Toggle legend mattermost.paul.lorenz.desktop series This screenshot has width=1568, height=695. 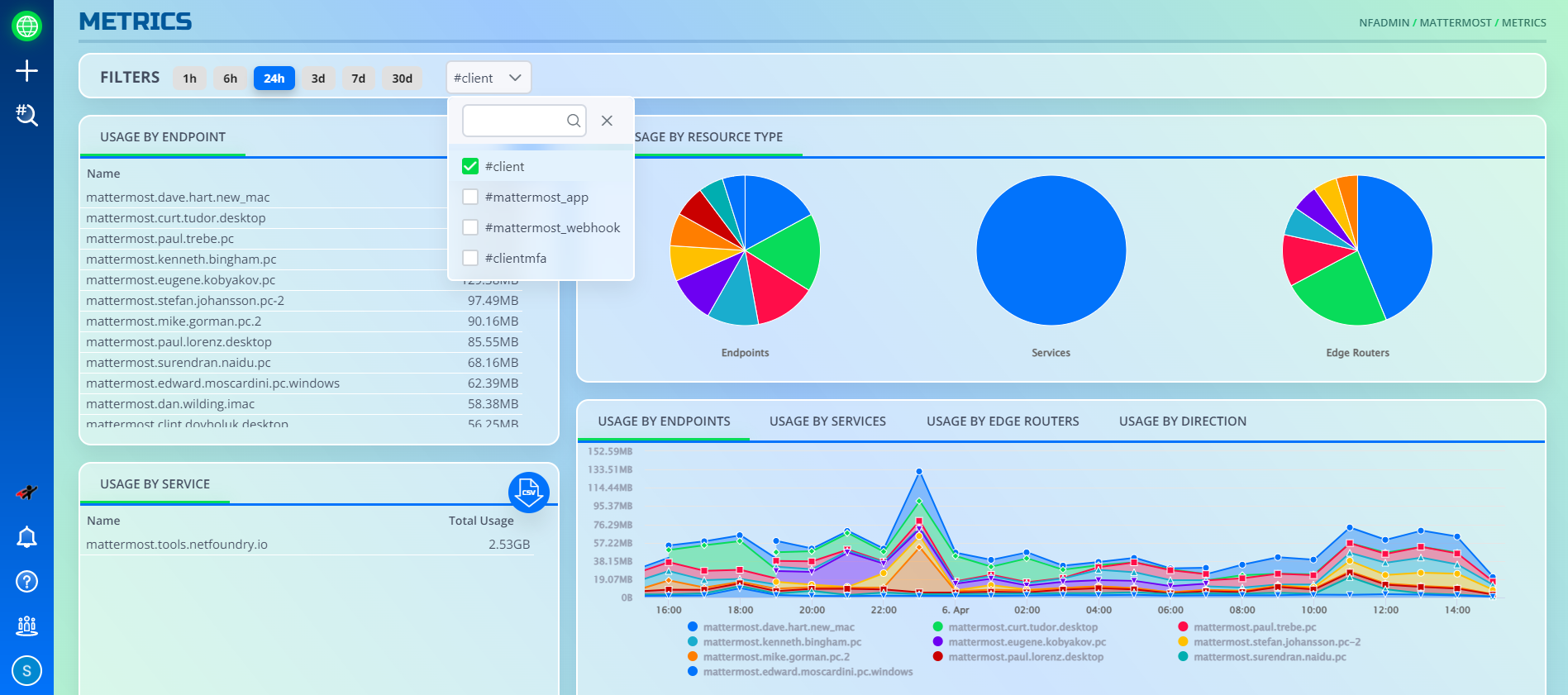pos(1018,657)
